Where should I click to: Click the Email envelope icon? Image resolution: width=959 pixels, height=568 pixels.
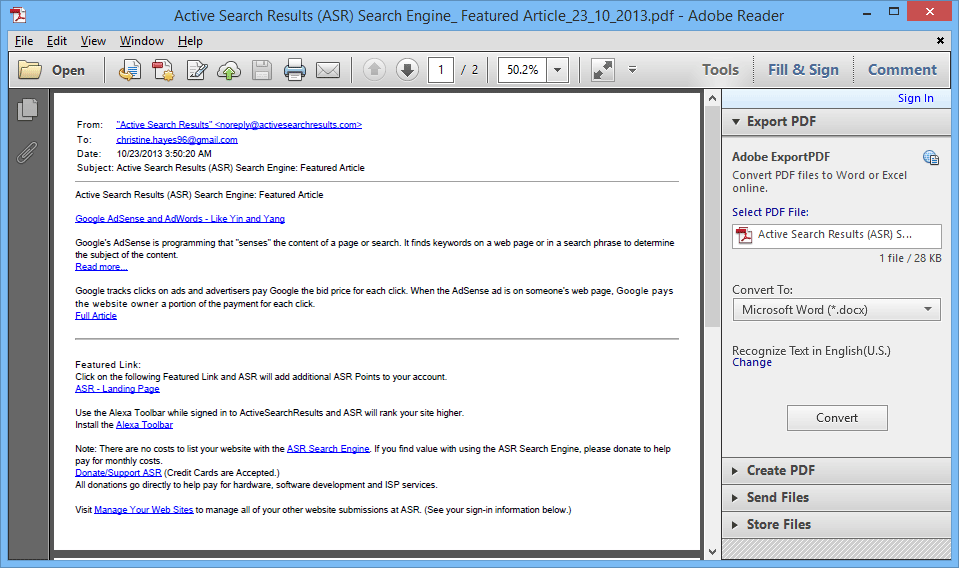[x=328, y=70]
